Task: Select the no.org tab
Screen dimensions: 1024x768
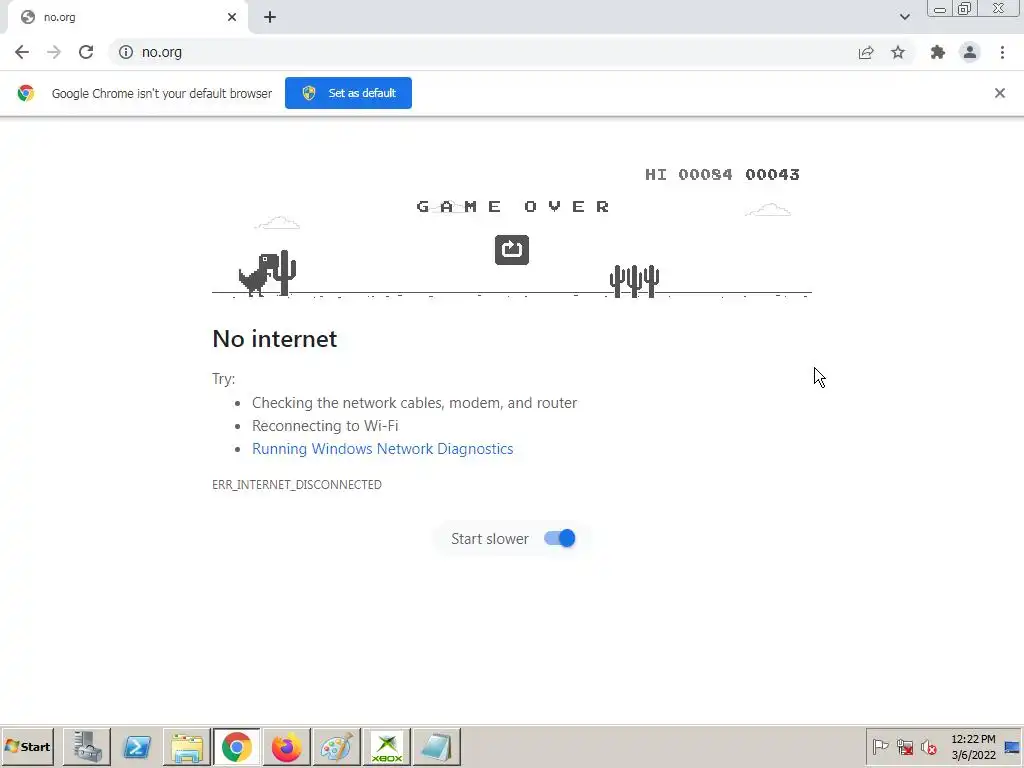Action: 127,18
